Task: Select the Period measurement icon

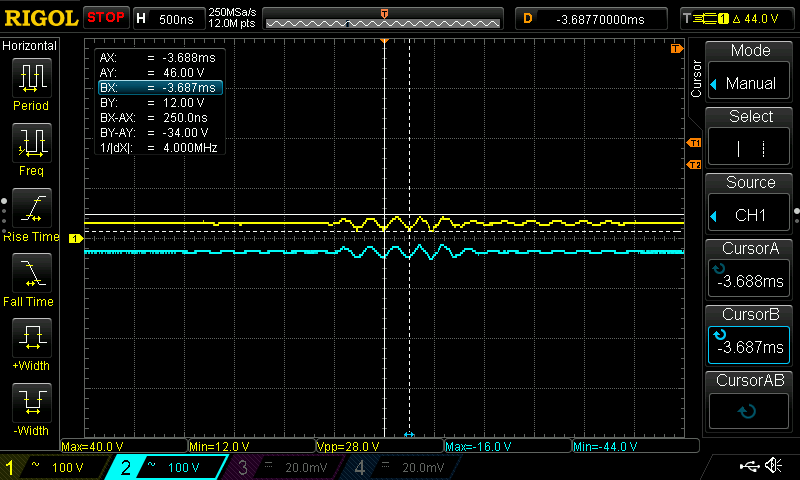Action: 31,80
